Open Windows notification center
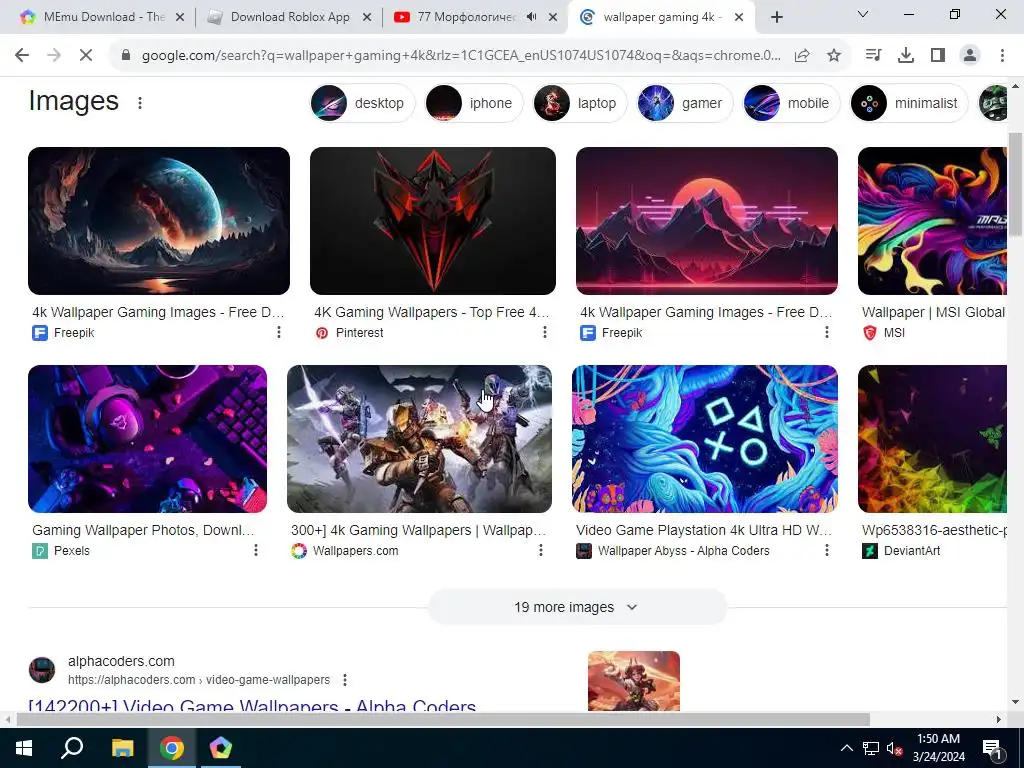This screenshot has width=1024, height=768. click(x=993, y=749)
